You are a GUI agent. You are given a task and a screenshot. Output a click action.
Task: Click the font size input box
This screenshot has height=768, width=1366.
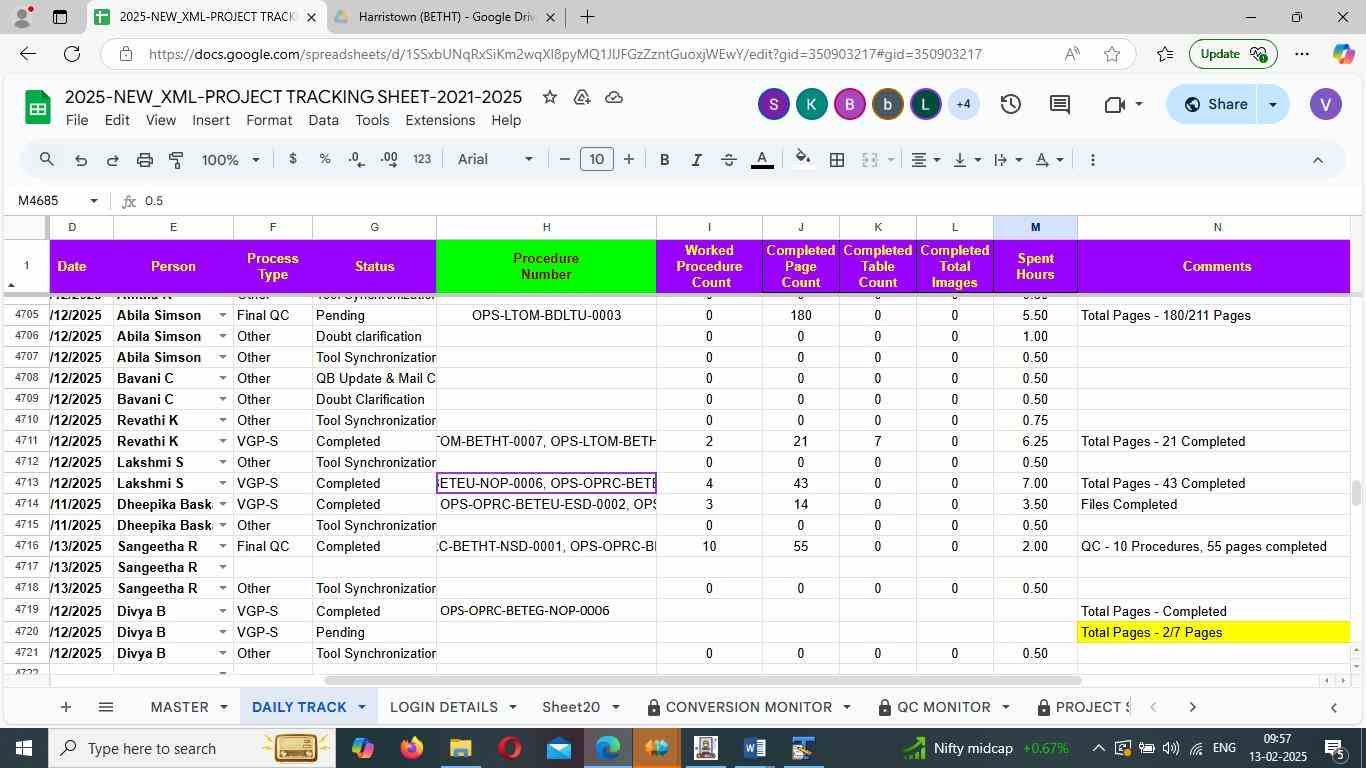[x=597, y=160]
